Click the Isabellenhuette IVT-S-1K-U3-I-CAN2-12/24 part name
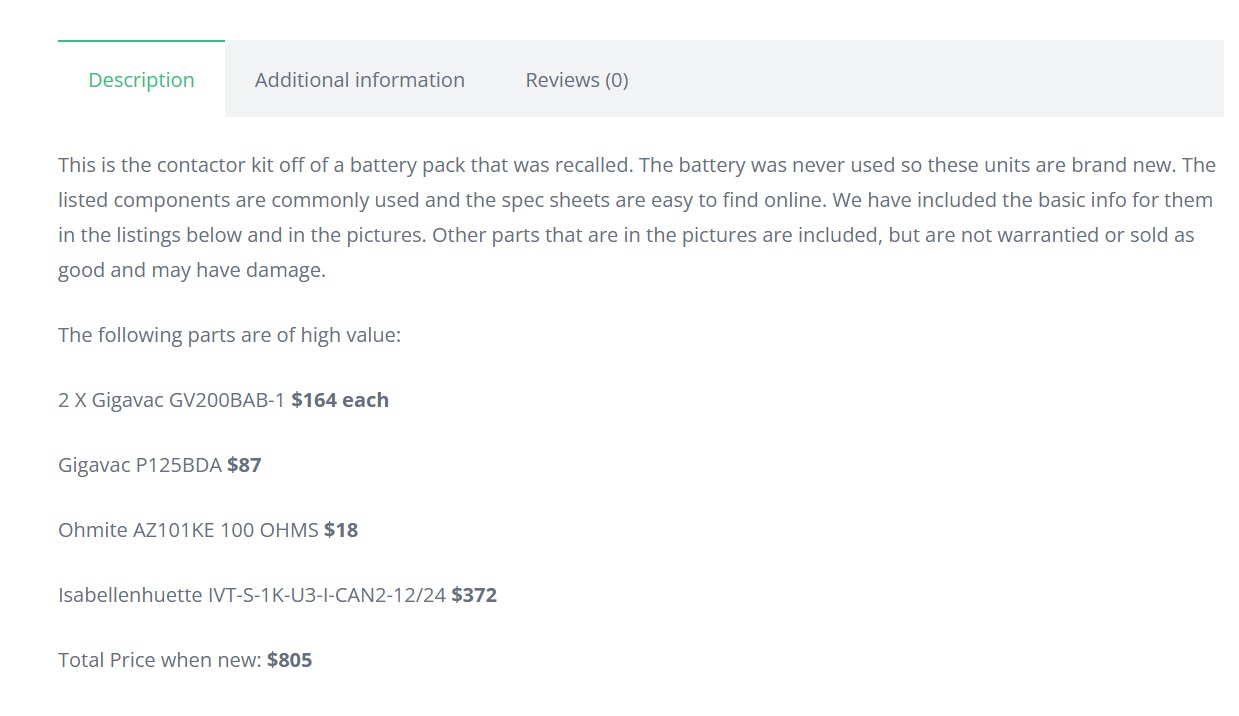The height and width of the screenshot is (716, 1239). tap(252, 595)
